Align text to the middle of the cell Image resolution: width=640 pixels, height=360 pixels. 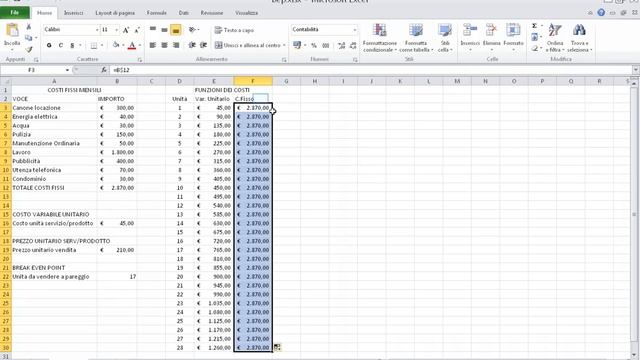click(164, 29)
